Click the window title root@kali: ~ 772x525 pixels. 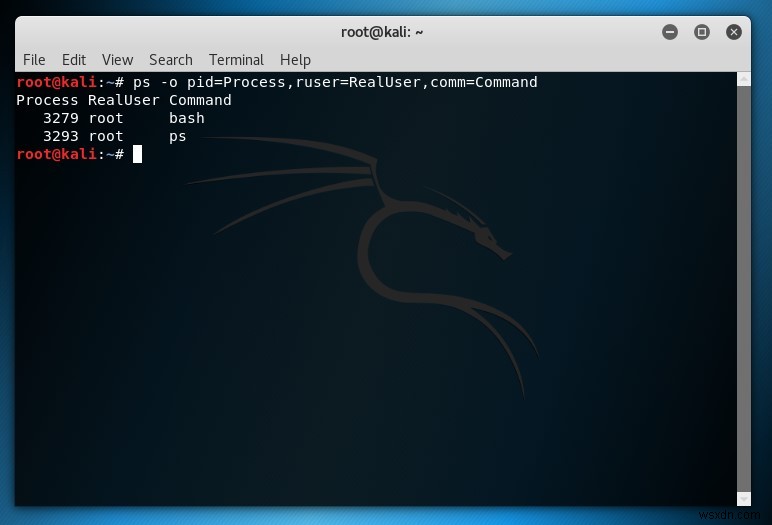click(x=382, y=33)
